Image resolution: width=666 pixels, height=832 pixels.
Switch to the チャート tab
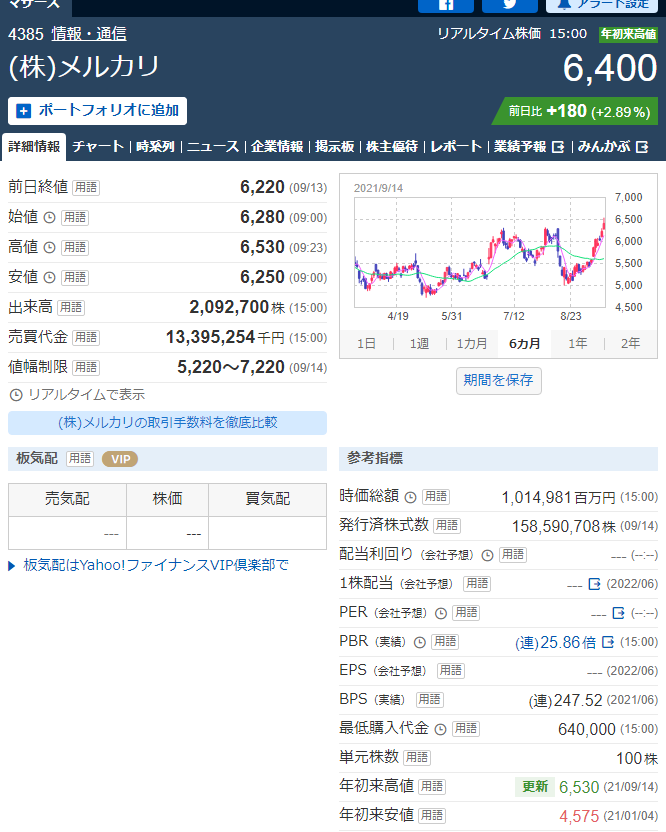pyautogui.click(x=98, y=146)
